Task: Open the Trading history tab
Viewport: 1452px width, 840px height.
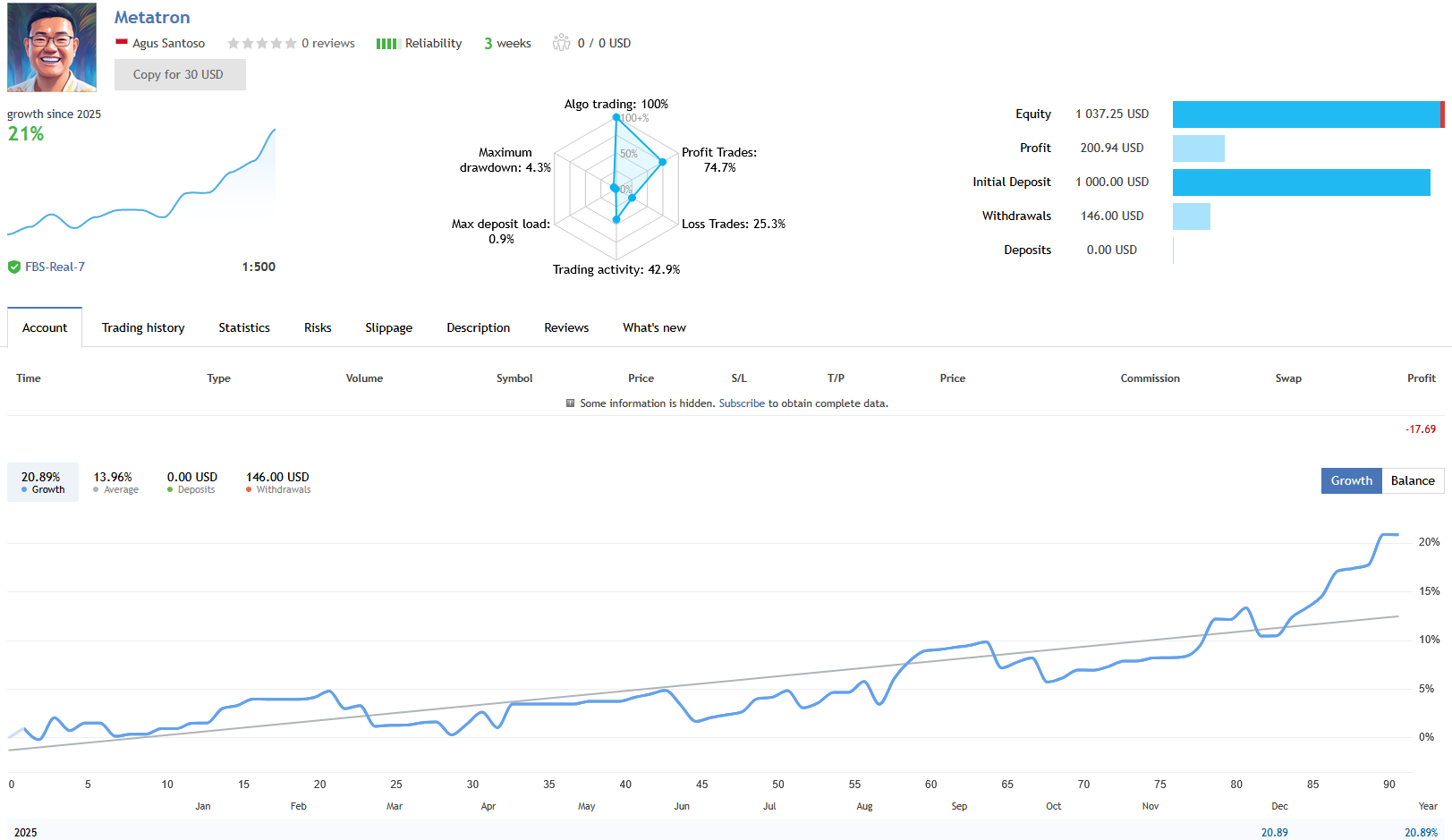Action: [142, 327]
